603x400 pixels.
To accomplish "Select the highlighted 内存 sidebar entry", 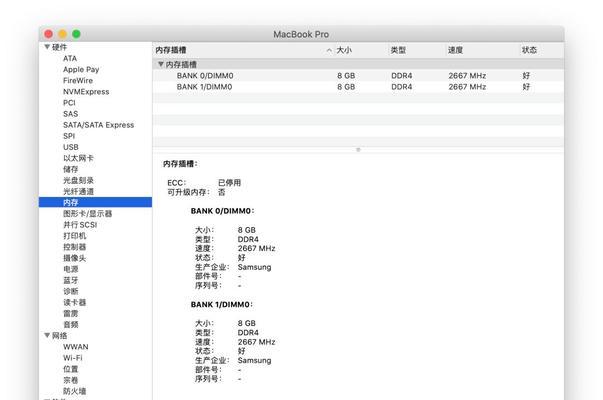I will pos(95,202).
